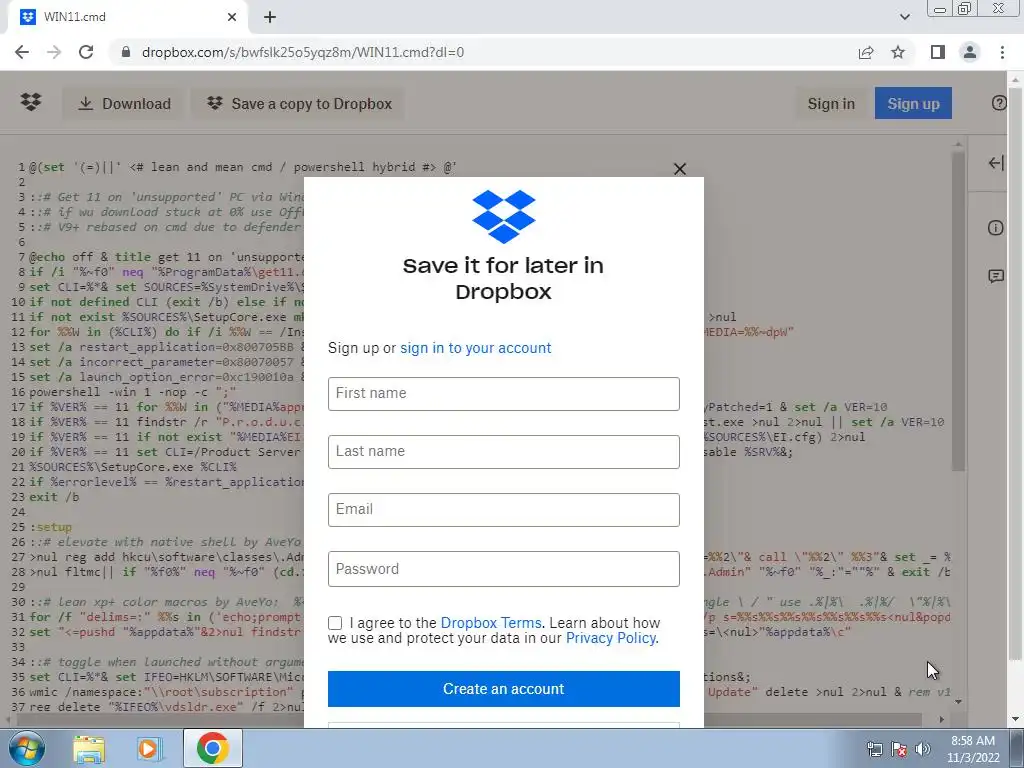Screen dimensions: 1024x768
Task: Click the Dropbox logo in header
Action: coord(31,103)
